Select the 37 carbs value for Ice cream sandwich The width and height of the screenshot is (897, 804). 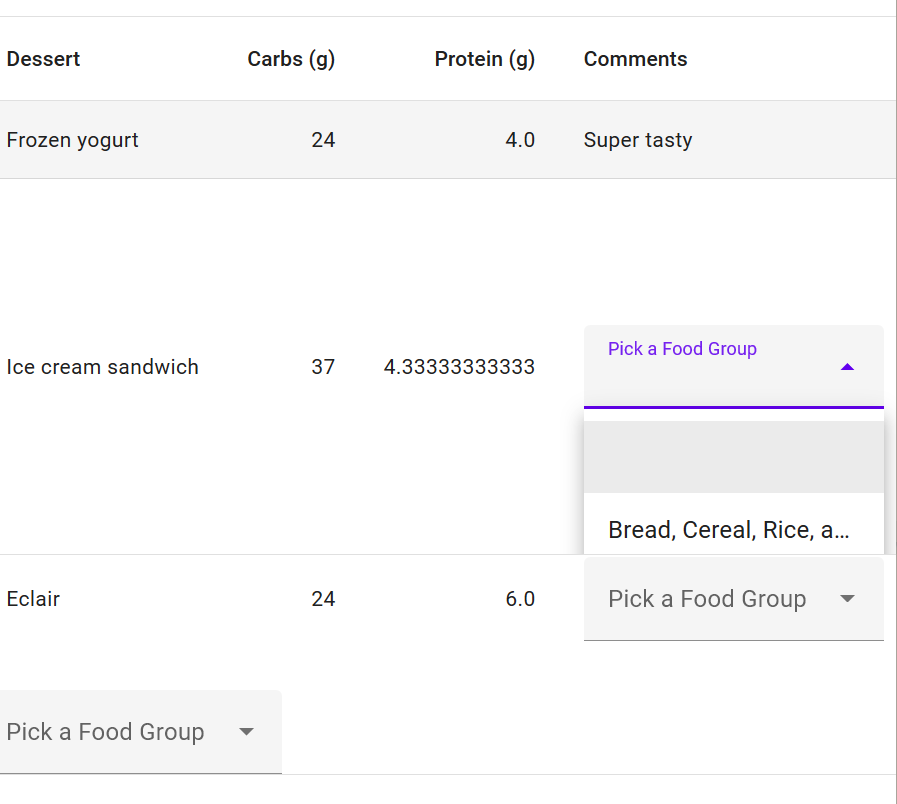point(323,367)
